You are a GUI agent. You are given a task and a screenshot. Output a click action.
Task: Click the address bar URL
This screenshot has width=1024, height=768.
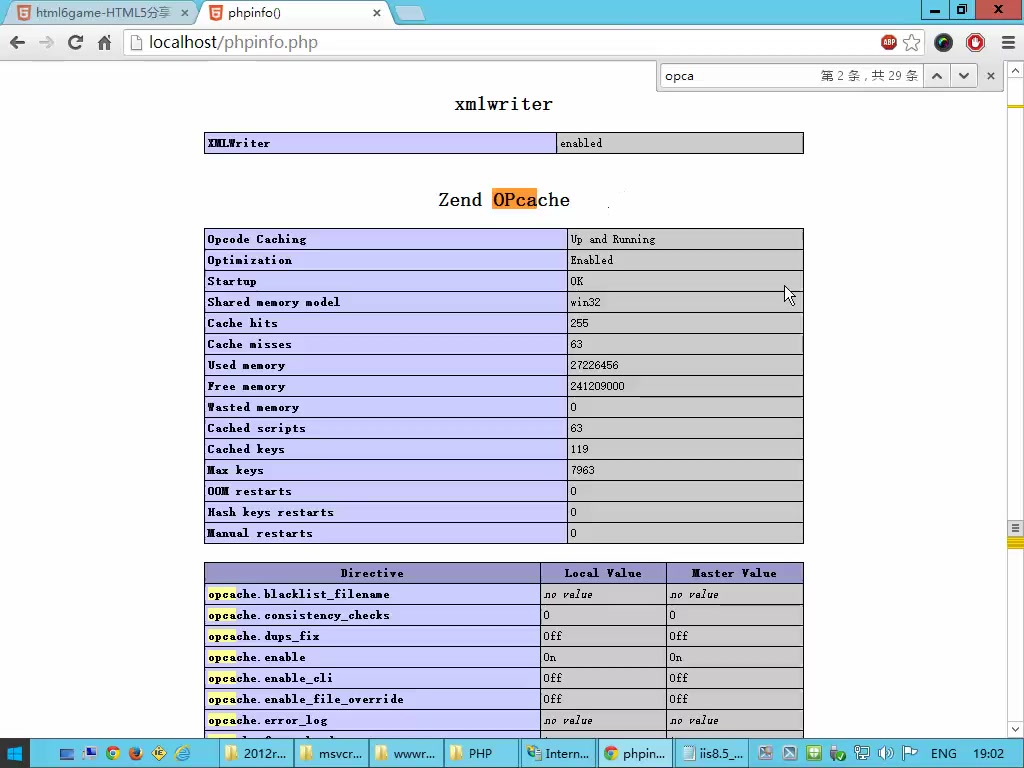[233, 42]
